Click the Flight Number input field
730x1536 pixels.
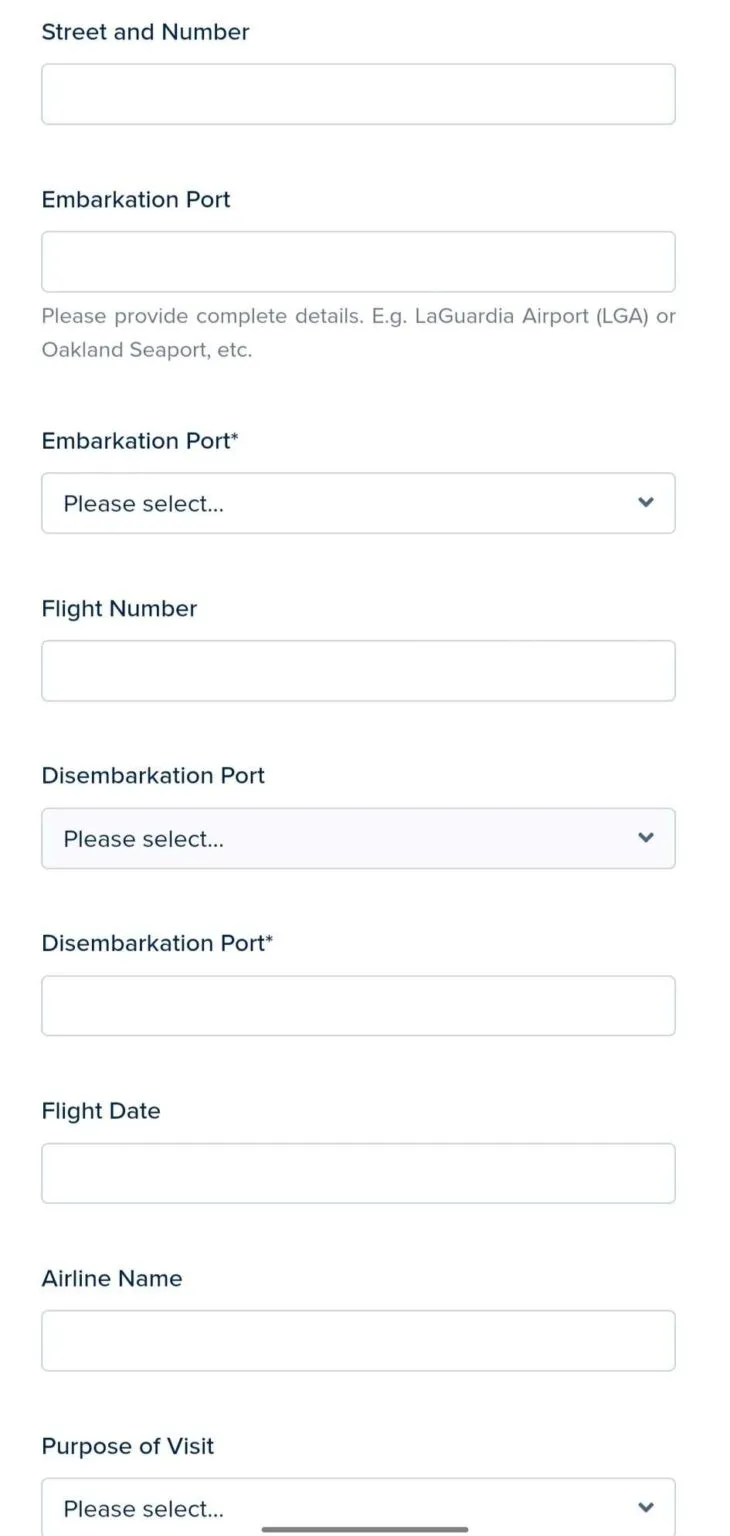pyautogui.click(x=358, y=671)
